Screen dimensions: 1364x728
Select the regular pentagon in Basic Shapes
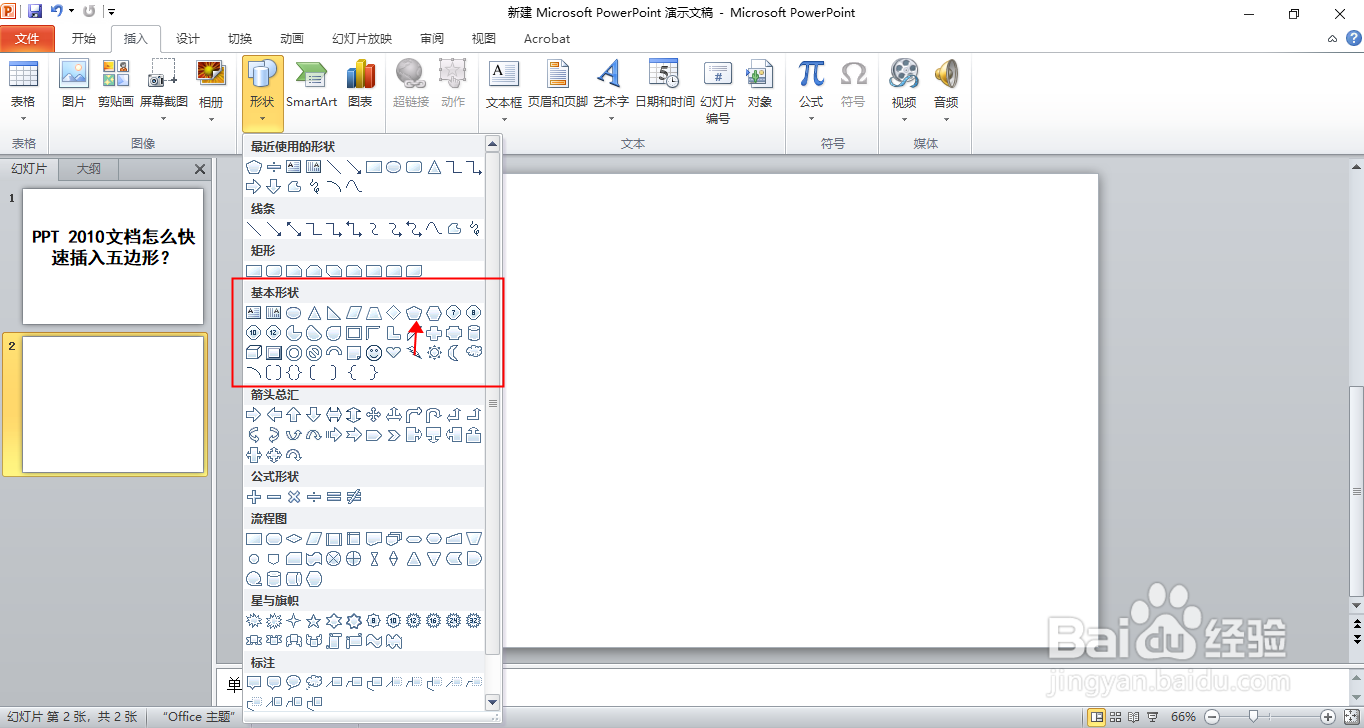coord(414,313)
